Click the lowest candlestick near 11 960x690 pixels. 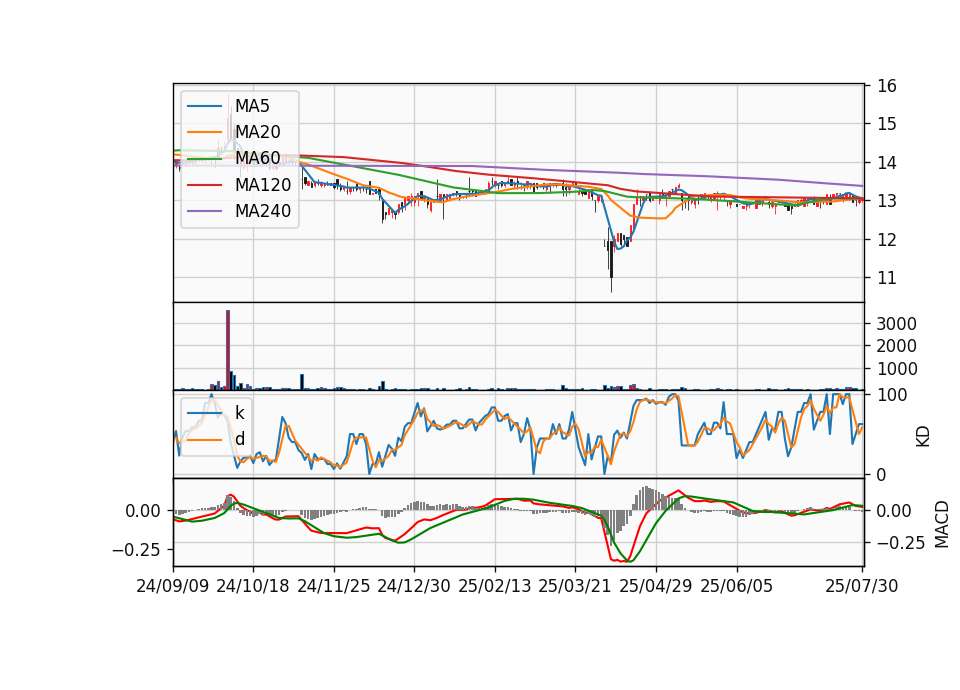pos(611,266)
